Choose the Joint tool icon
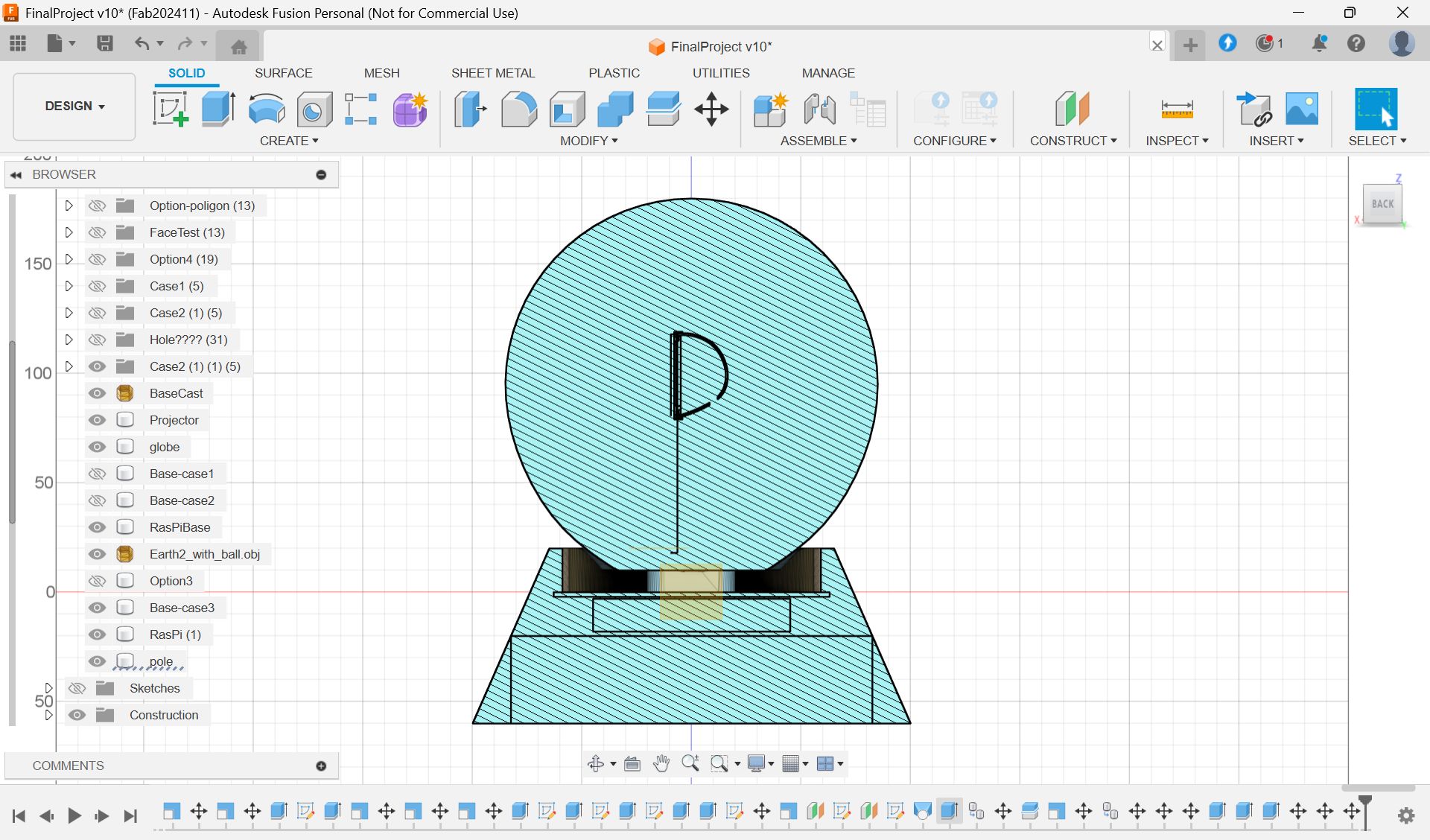1430x840 pixels. 819,109
